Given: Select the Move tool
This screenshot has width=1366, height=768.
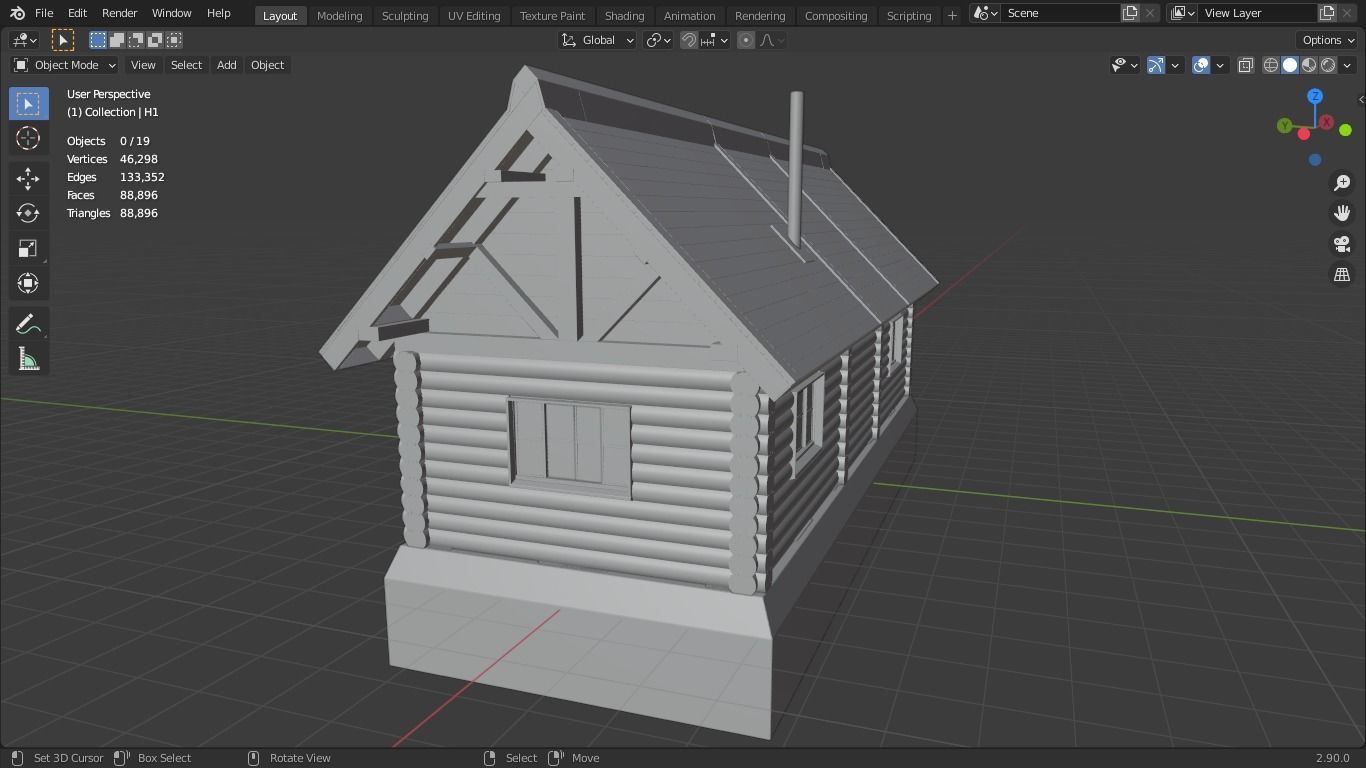Looking at the screenshot, I should [28, 178].
